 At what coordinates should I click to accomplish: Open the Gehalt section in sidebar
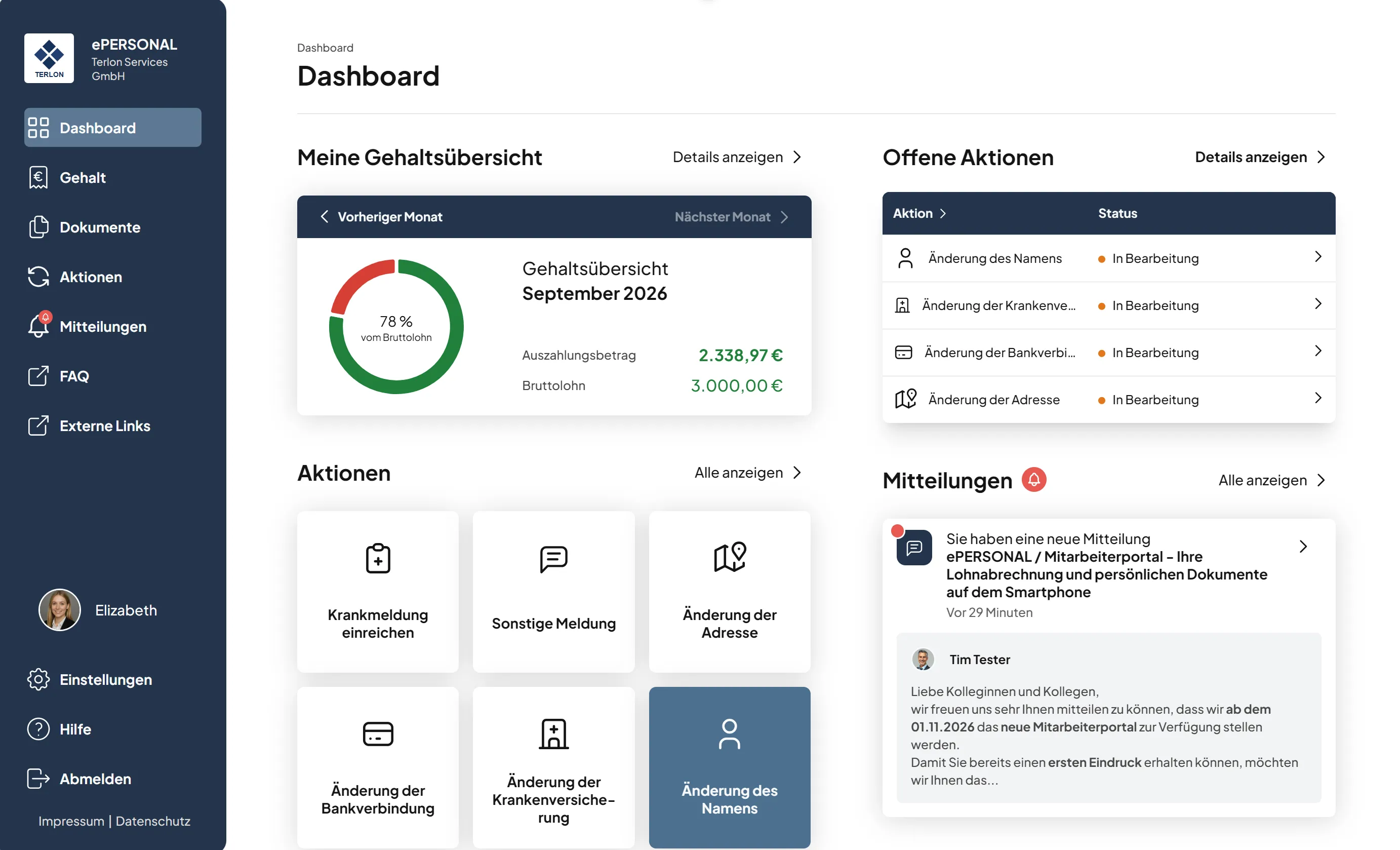pyautogui.click(x=112, y=177)
